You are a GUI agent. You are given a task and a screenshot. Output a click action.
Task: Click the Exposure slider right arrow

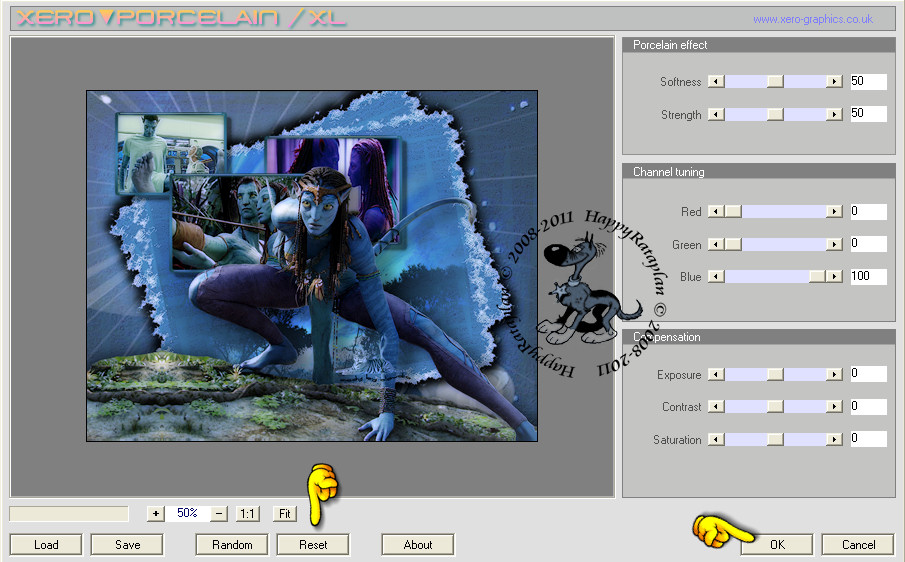[x=834, y=374]
